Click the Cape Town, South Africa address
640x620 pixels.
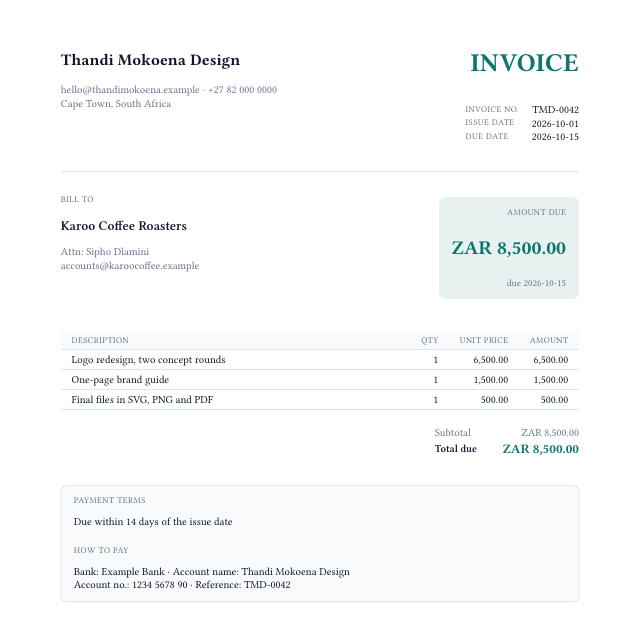116,104
